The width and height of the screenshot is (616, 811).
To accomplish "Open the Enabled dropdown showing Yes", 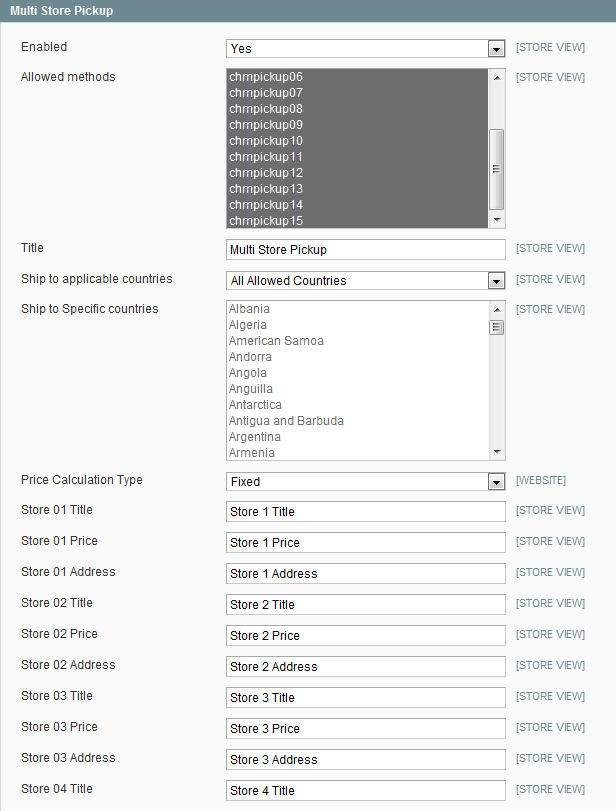I will (x=366, y=49).
